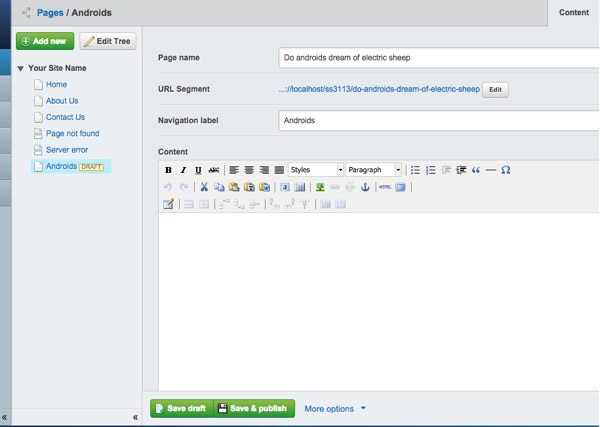
Task: Insert special character with Omega icon
Action: [x=505, y=170]
